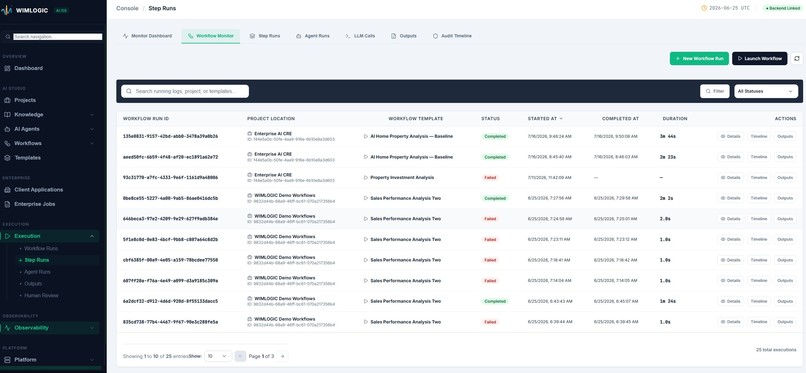Click run ID 6a2dcf32-d912-4d6d-920d

tap(170, 301)
